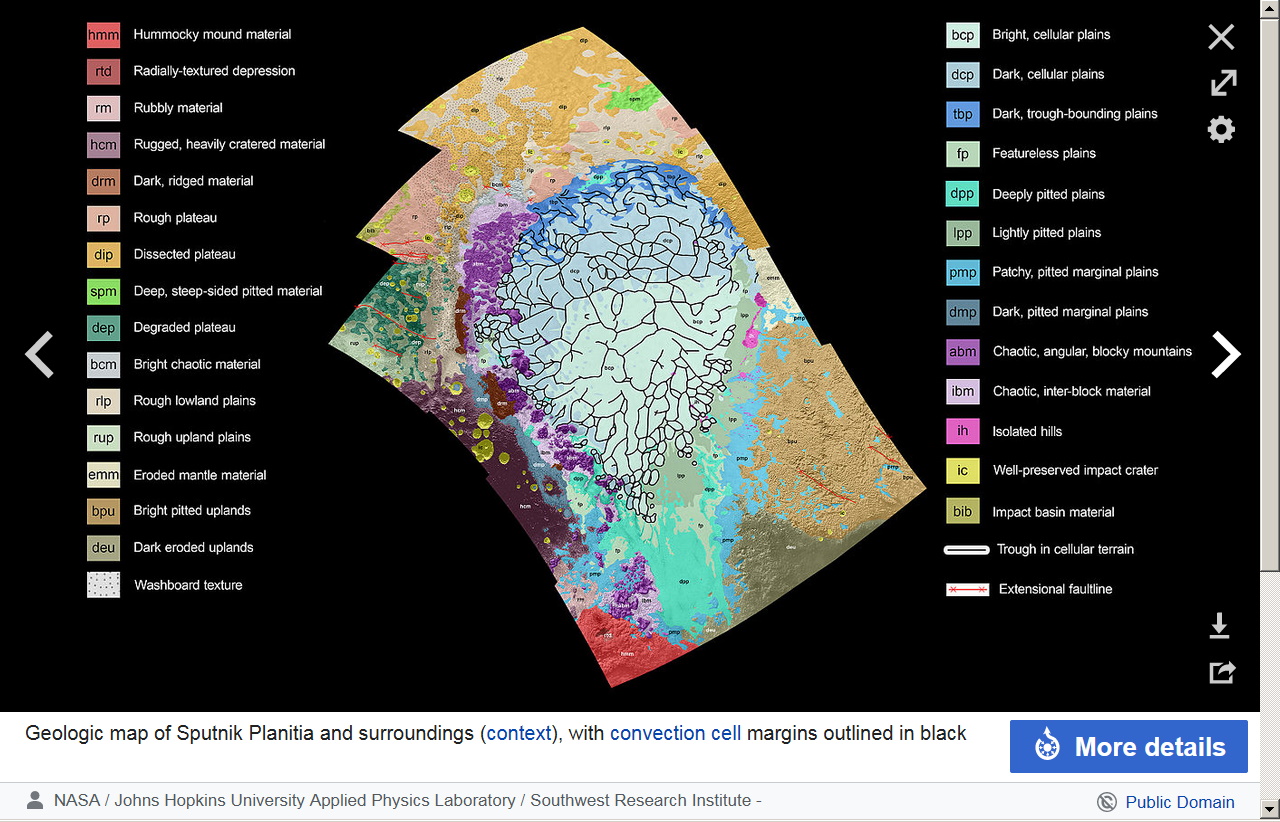Open the viewer settings gear
Image resolution: width=1280 pixels, height=822 pixels.
coord(1221,129)
